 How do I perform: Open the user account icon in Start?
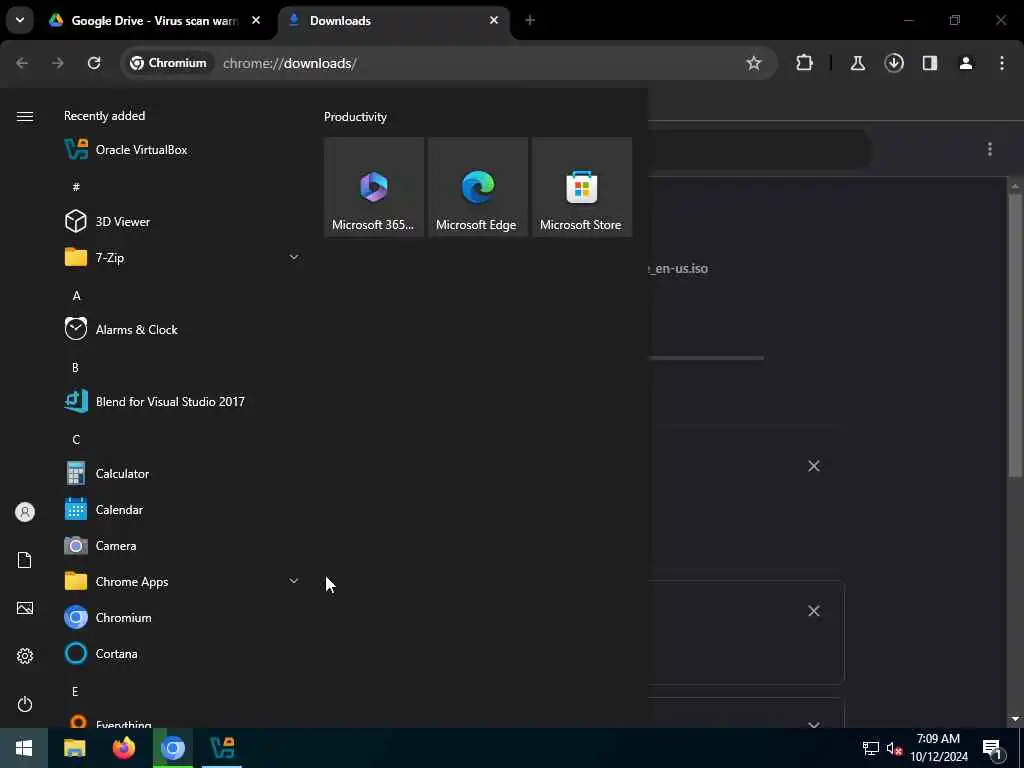point(25,512)
